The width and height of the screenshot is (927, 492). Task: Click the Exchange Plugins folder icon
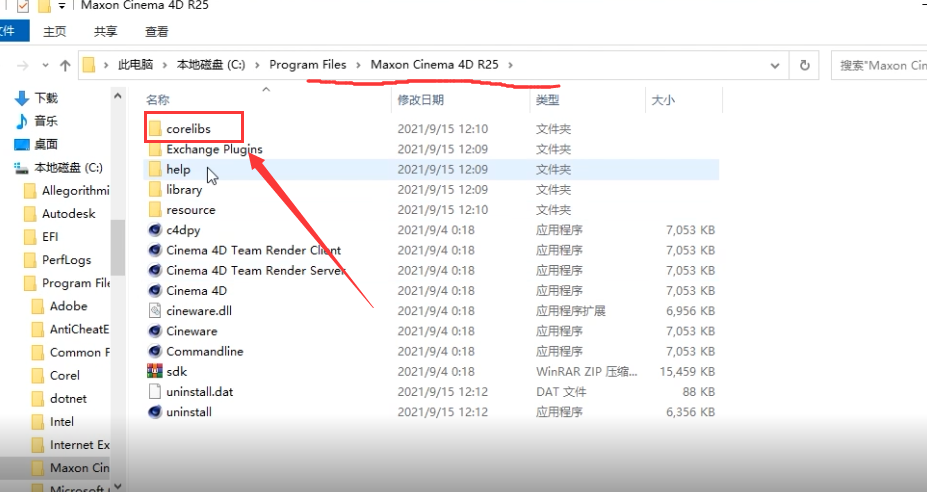pos(155,149)
